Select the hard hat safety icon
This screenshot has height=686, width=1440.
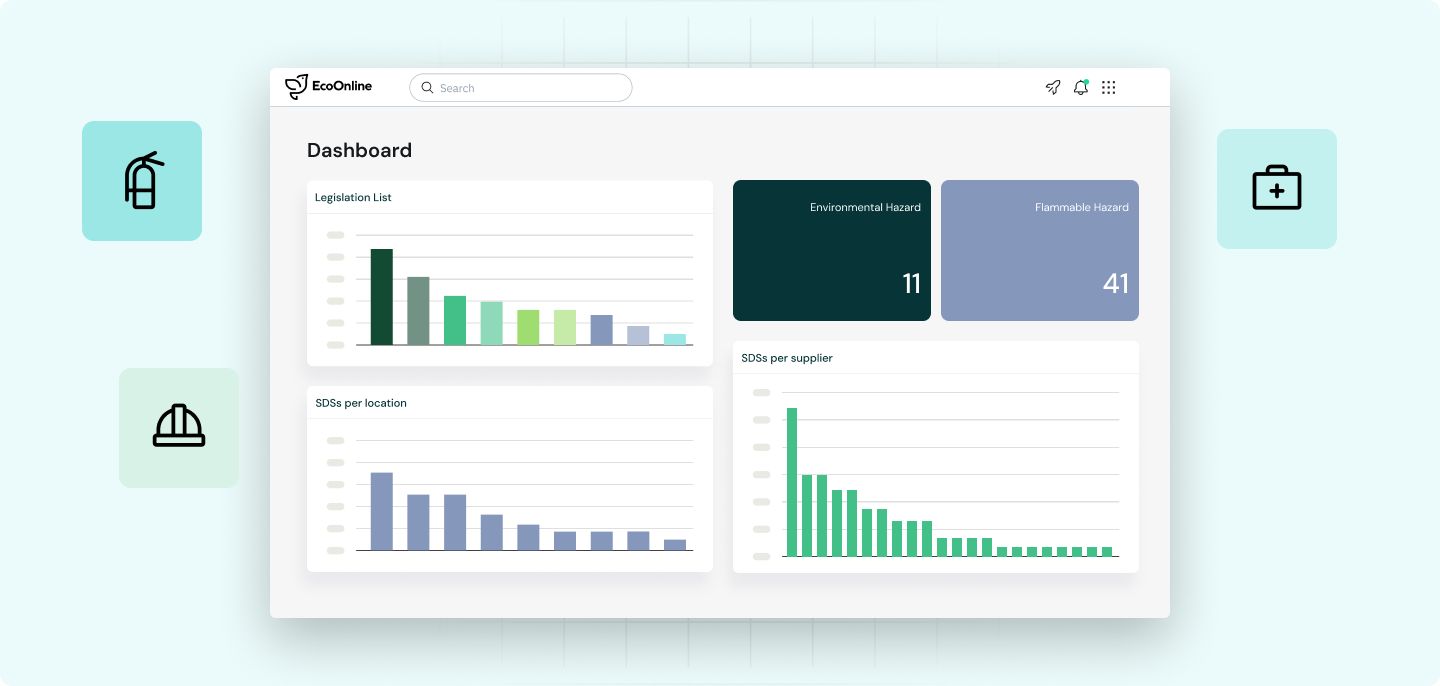(x=179, y=427)
